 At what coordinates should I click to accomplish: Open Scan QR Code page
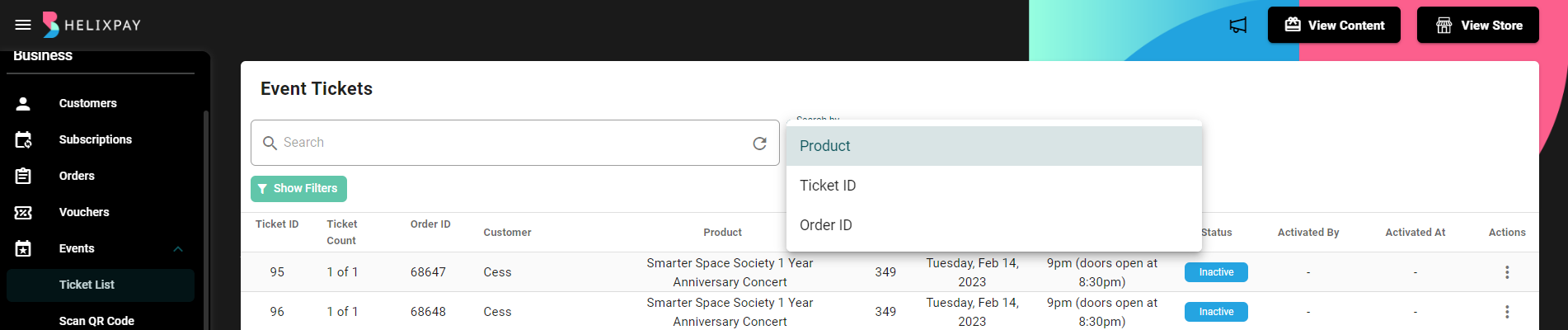(x=96, y=321)
